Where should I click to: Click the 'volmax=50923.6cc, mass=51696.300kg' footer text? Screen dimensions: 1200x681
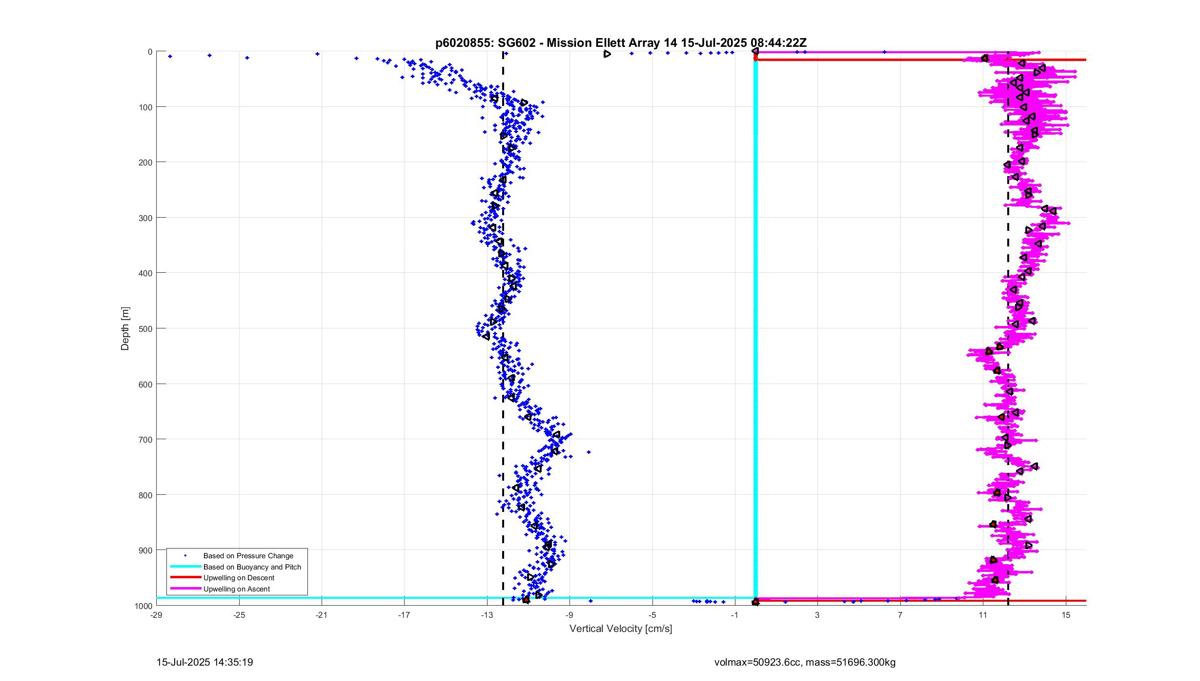coord(805,662)
